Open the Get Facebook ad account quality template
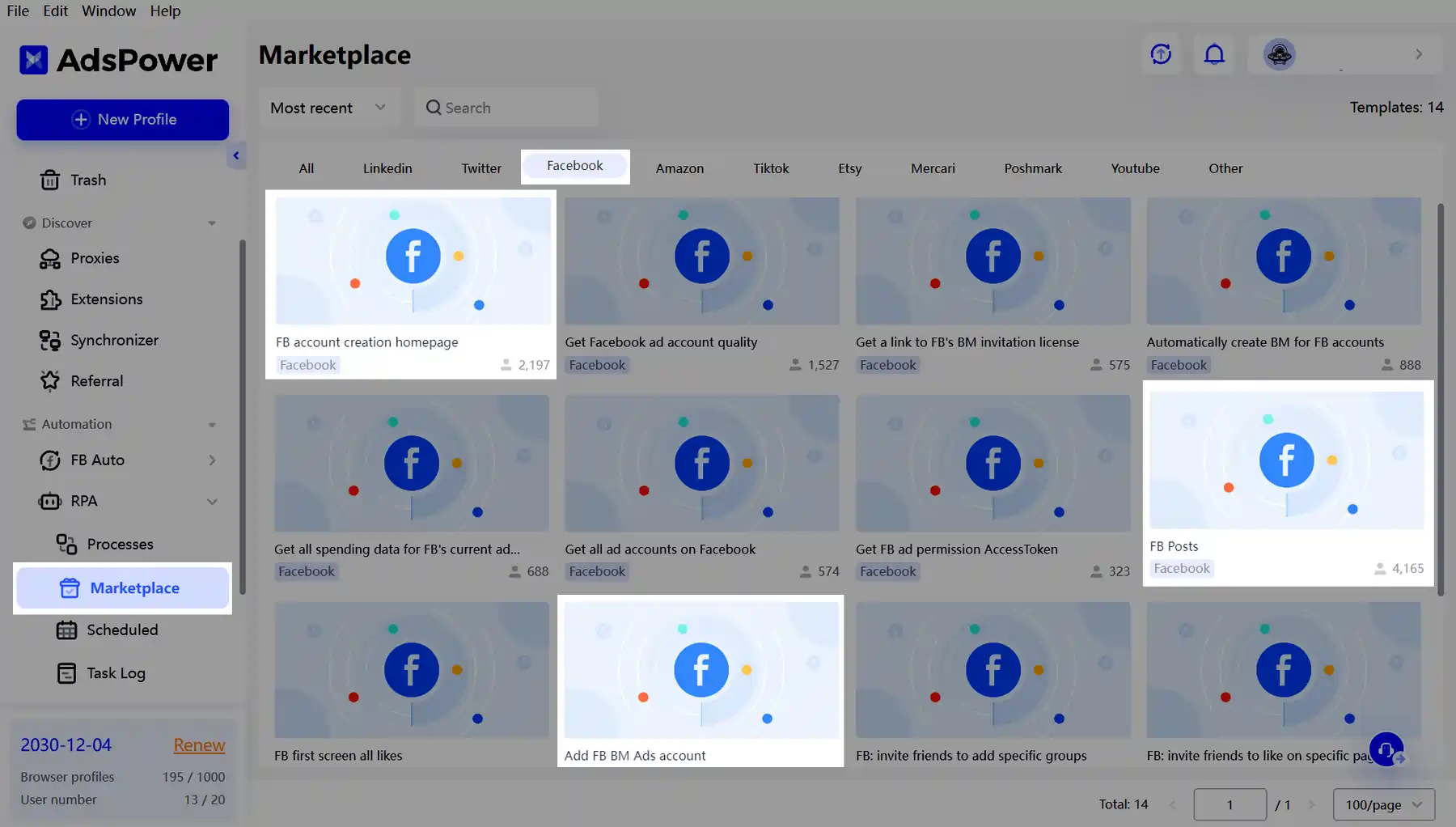 coord(702,285)
